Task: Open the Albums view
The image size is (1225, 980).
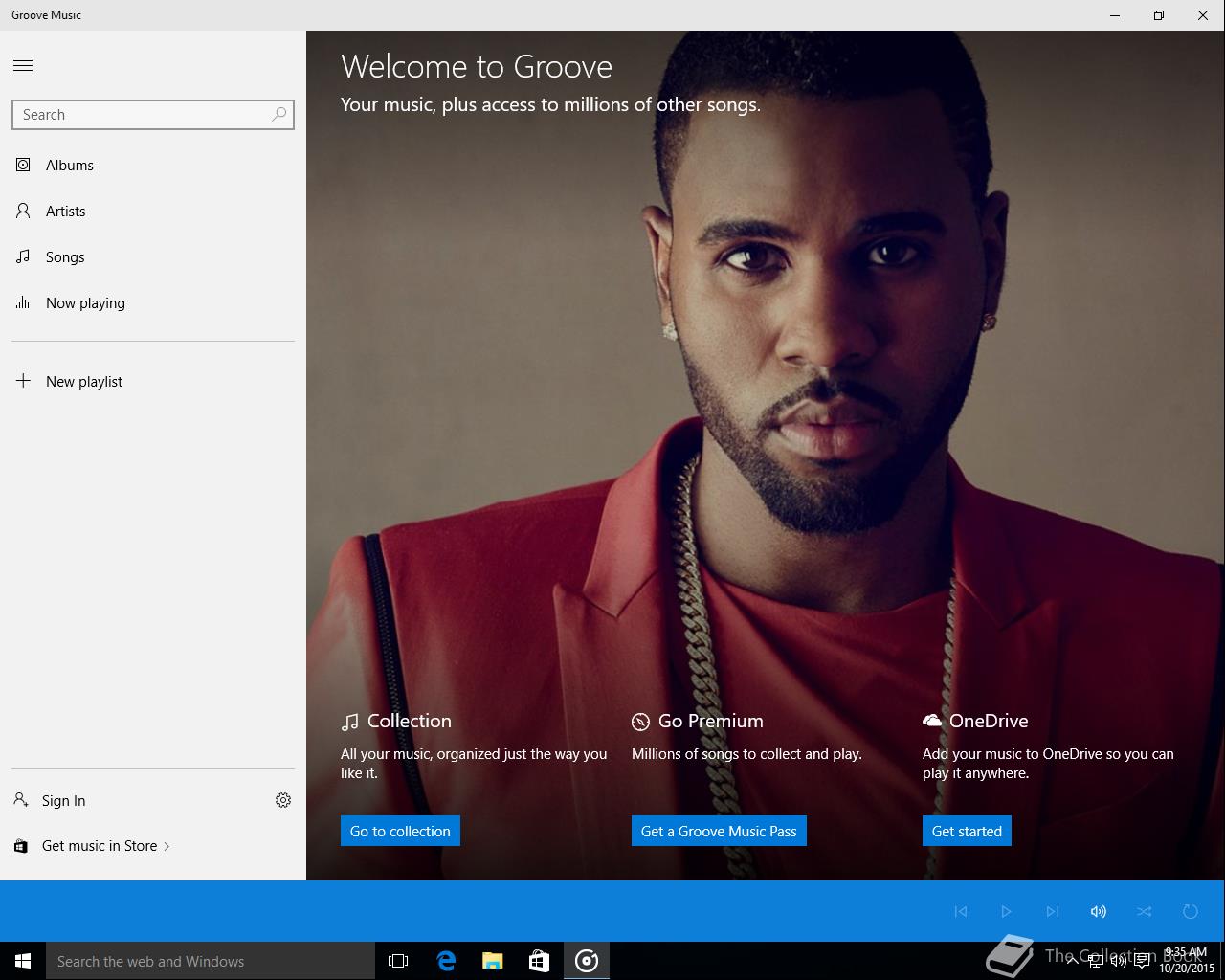Action: tap(153, 165)
